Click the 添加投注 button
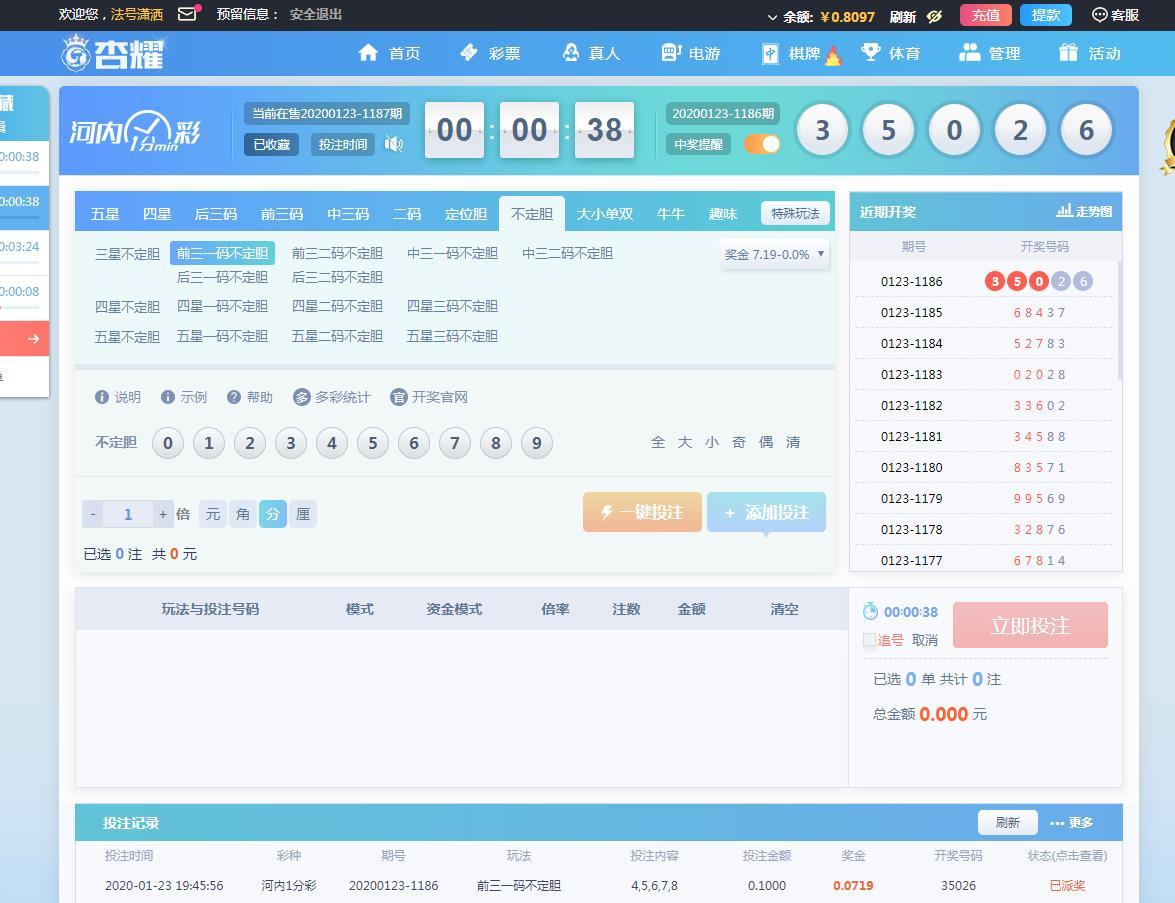This screenshot has height=903, width=1175. tap(767, 512)
